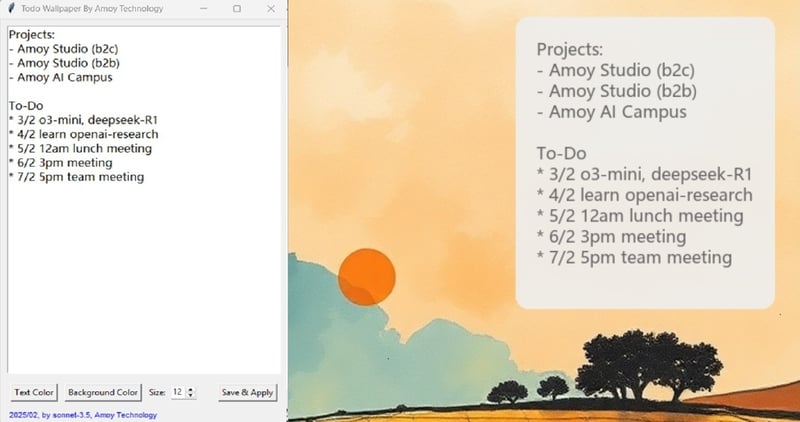Open the Background Color picker
This screenshot has height=422, width=800.
tap(104, 393)
